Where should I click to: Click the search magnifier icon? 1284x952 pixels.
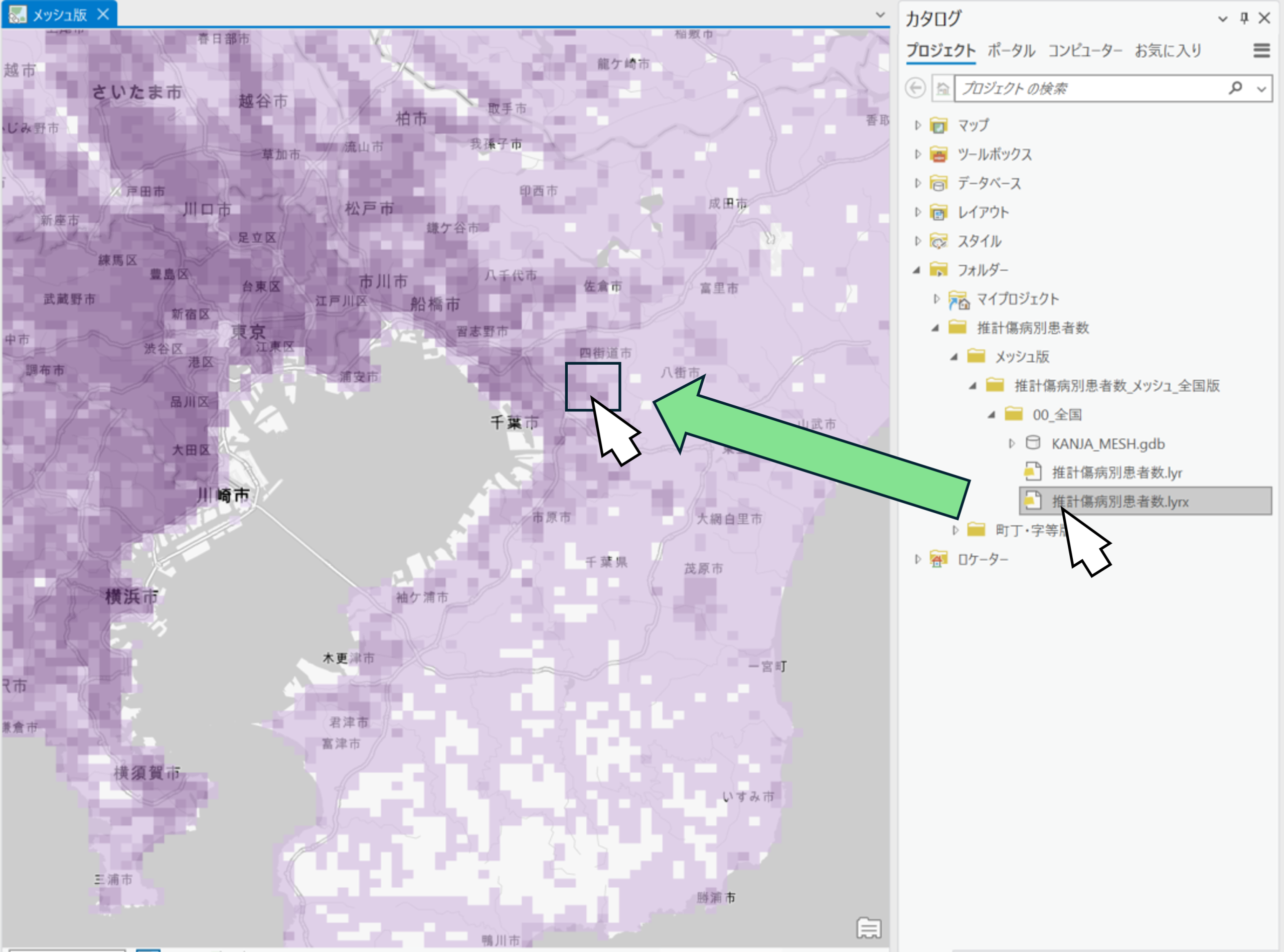[x=1235, y=88]
